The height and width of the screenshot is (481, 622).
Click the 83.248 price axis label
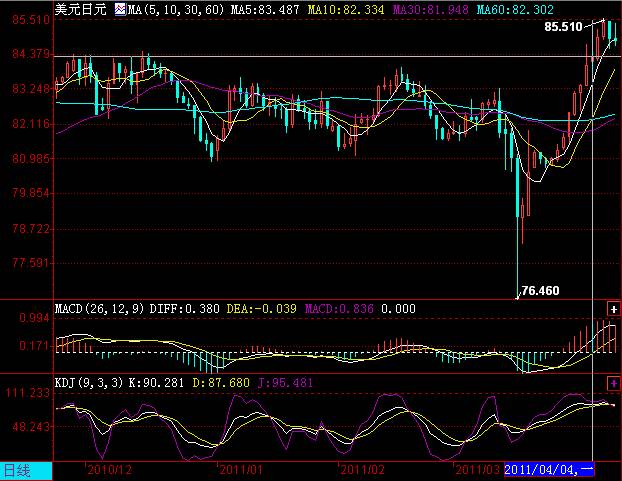click(x=31, y=88)
